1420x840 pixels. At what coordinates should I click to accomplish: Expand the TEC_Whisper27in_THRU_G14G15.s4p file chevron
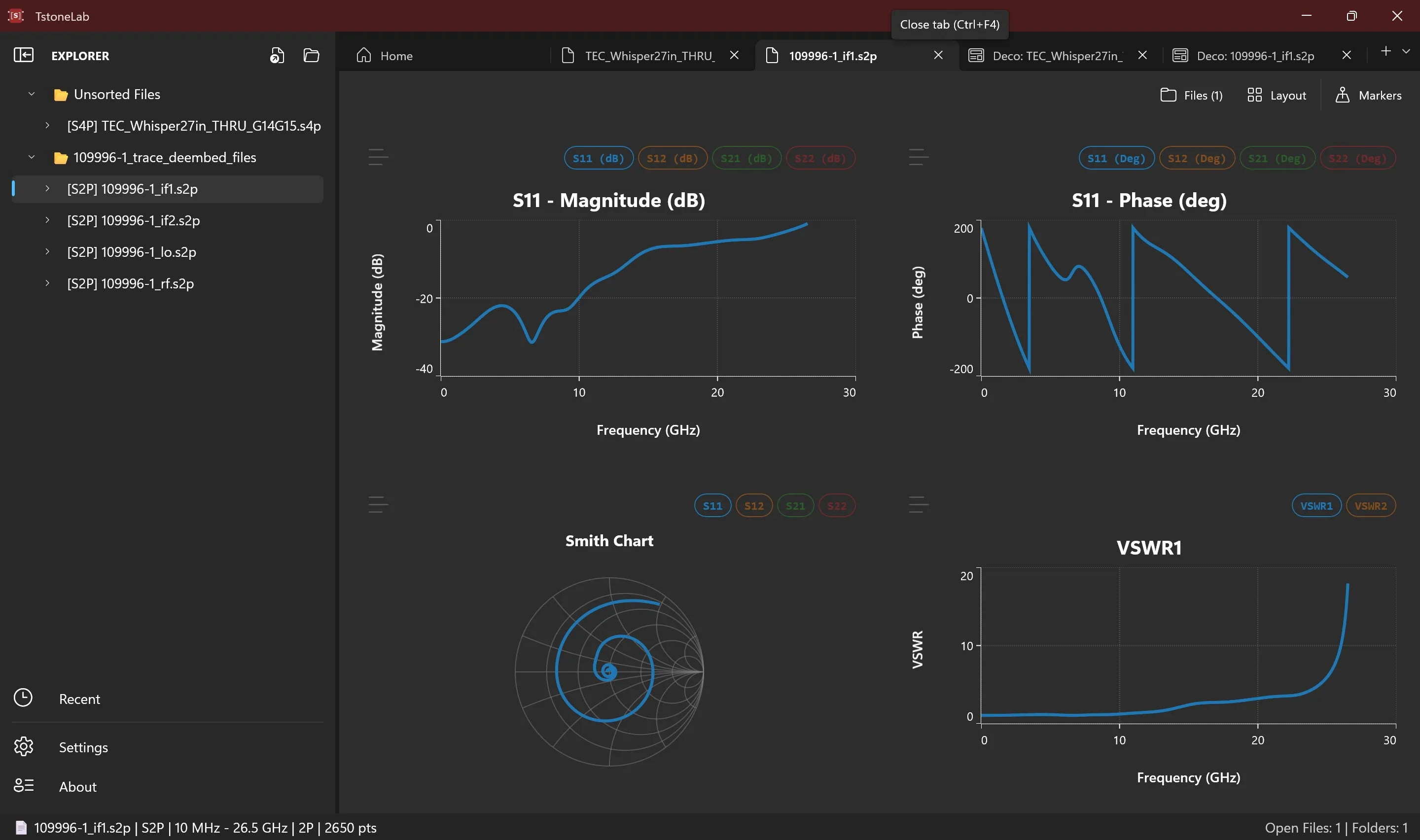coord(47,125)
